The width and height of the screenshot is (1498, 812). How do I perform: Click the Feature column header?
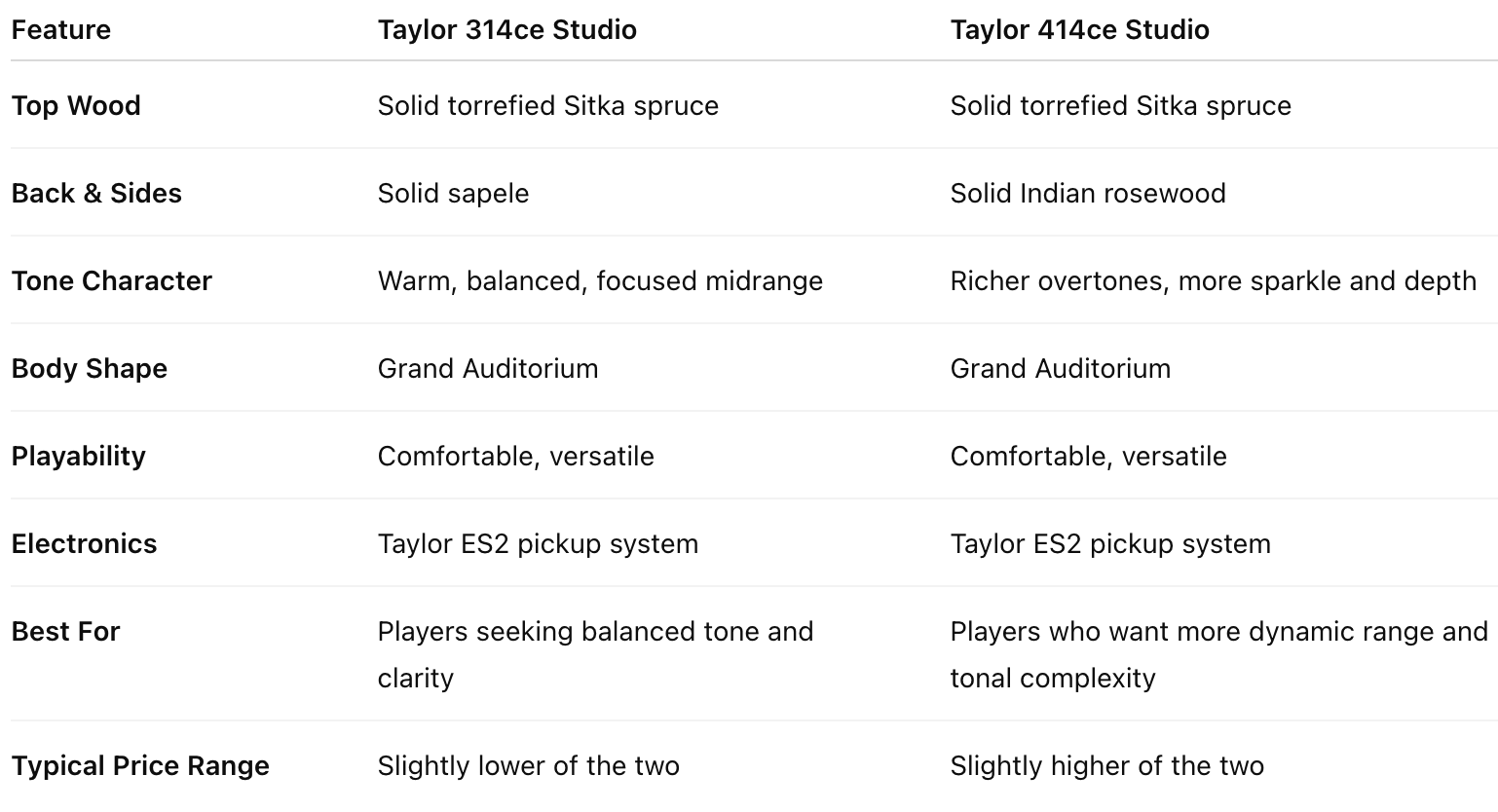(61, 30)
